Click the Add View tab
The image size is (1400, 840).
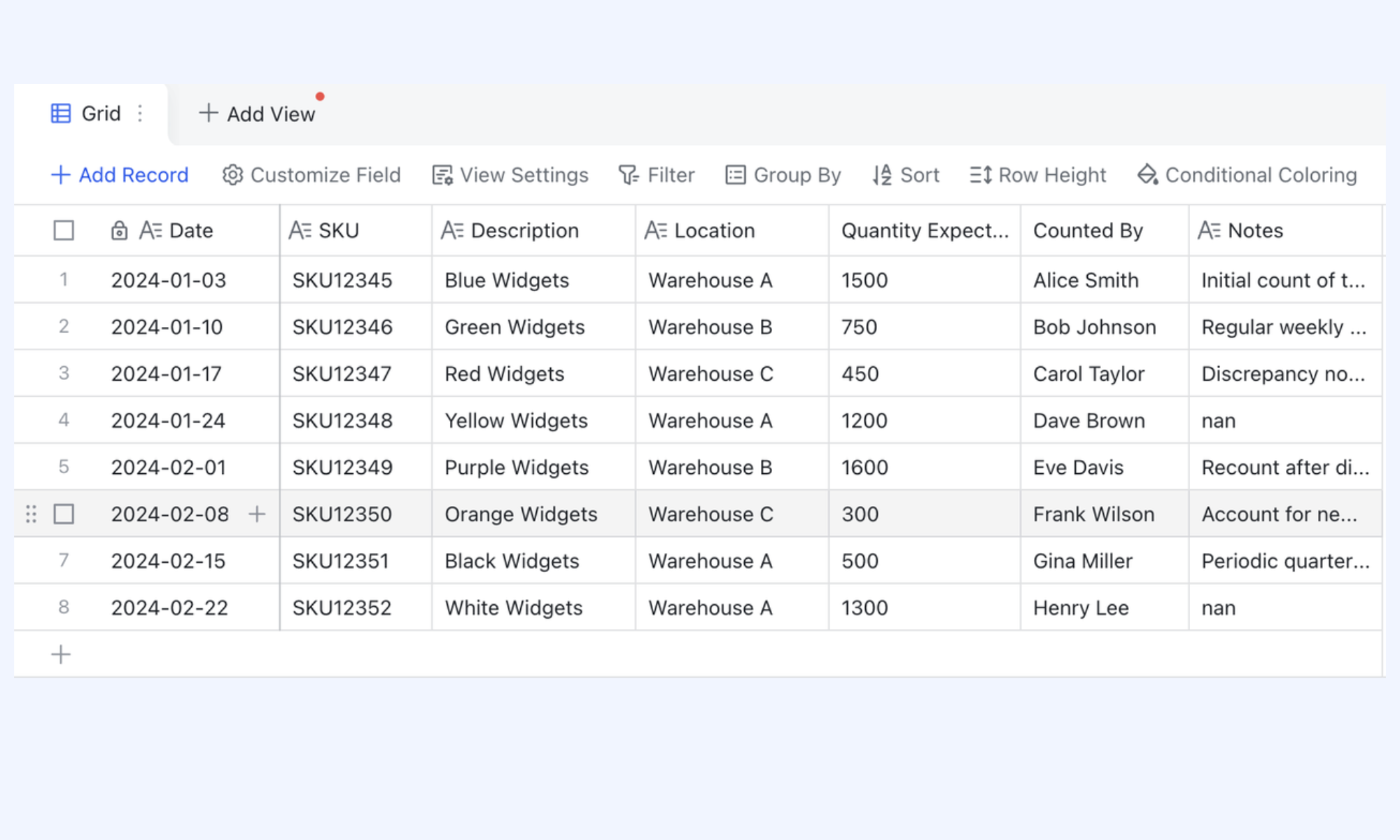tap(258, 114)
